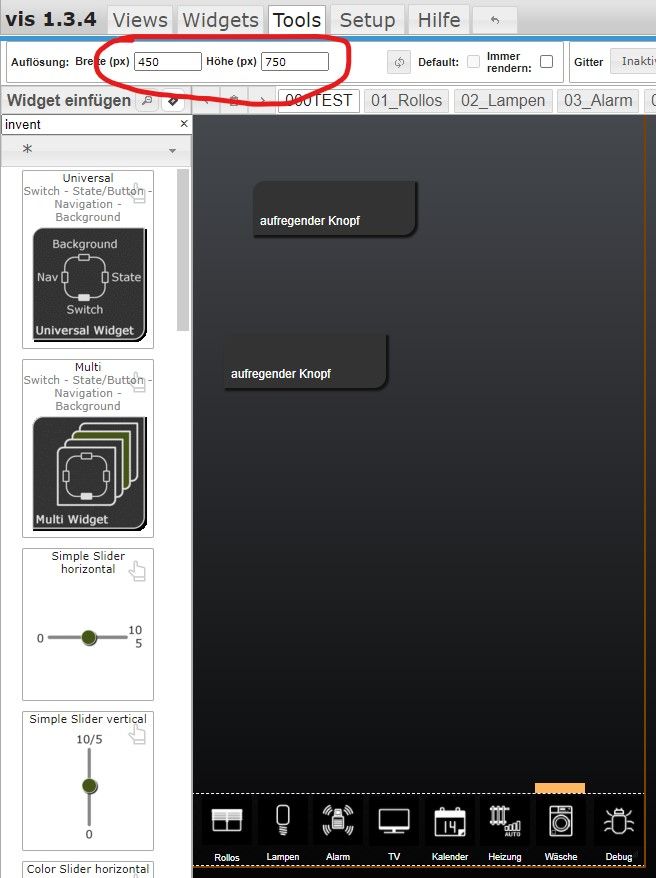Click the 'Auflösung:' label
This screenshot has width=656, height=878.
point(40,62)
